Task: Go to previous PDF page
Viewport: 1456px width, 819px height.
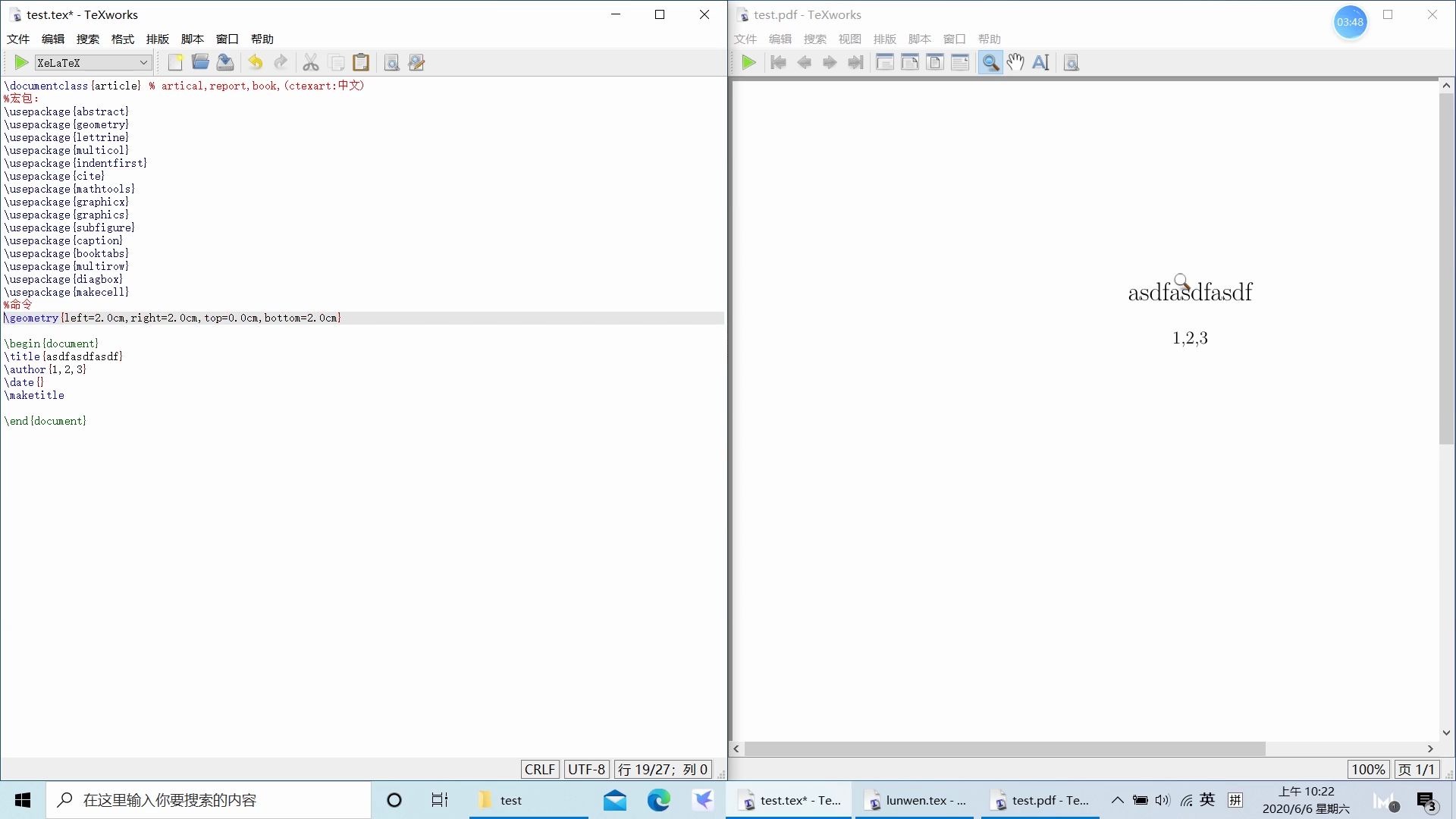Action: [x=804, y=63]
